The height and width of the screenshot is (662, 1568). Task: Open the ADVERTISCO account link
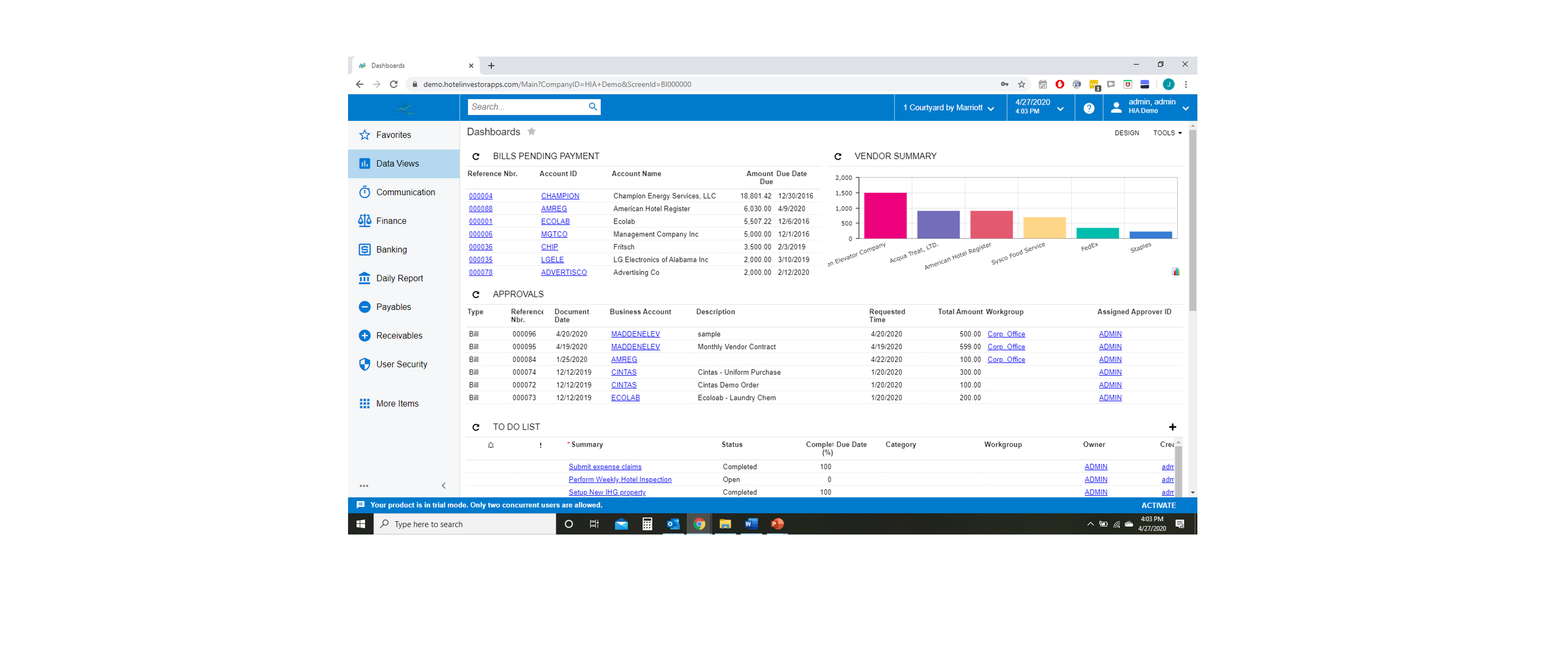[x=564, y=272]
